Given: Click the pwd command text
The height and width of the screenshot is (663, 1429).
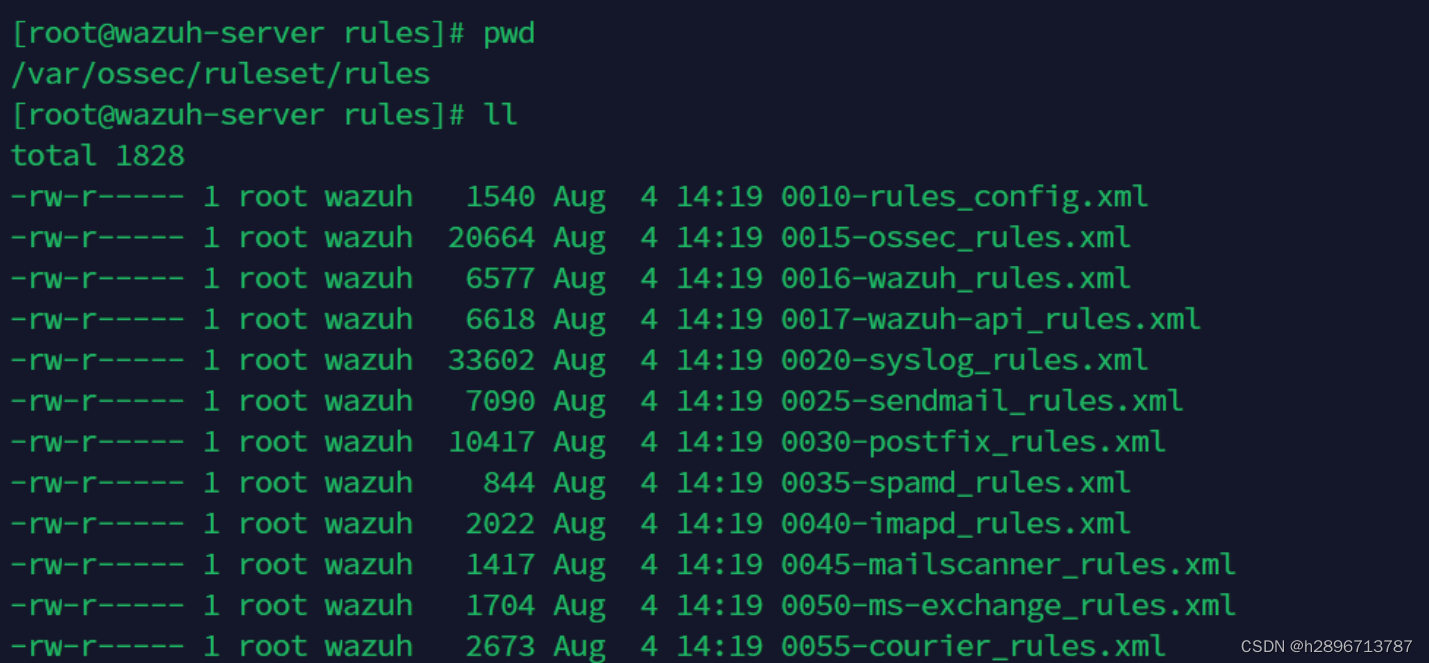Looking at the screenshot, I should [x=509, y=34].
